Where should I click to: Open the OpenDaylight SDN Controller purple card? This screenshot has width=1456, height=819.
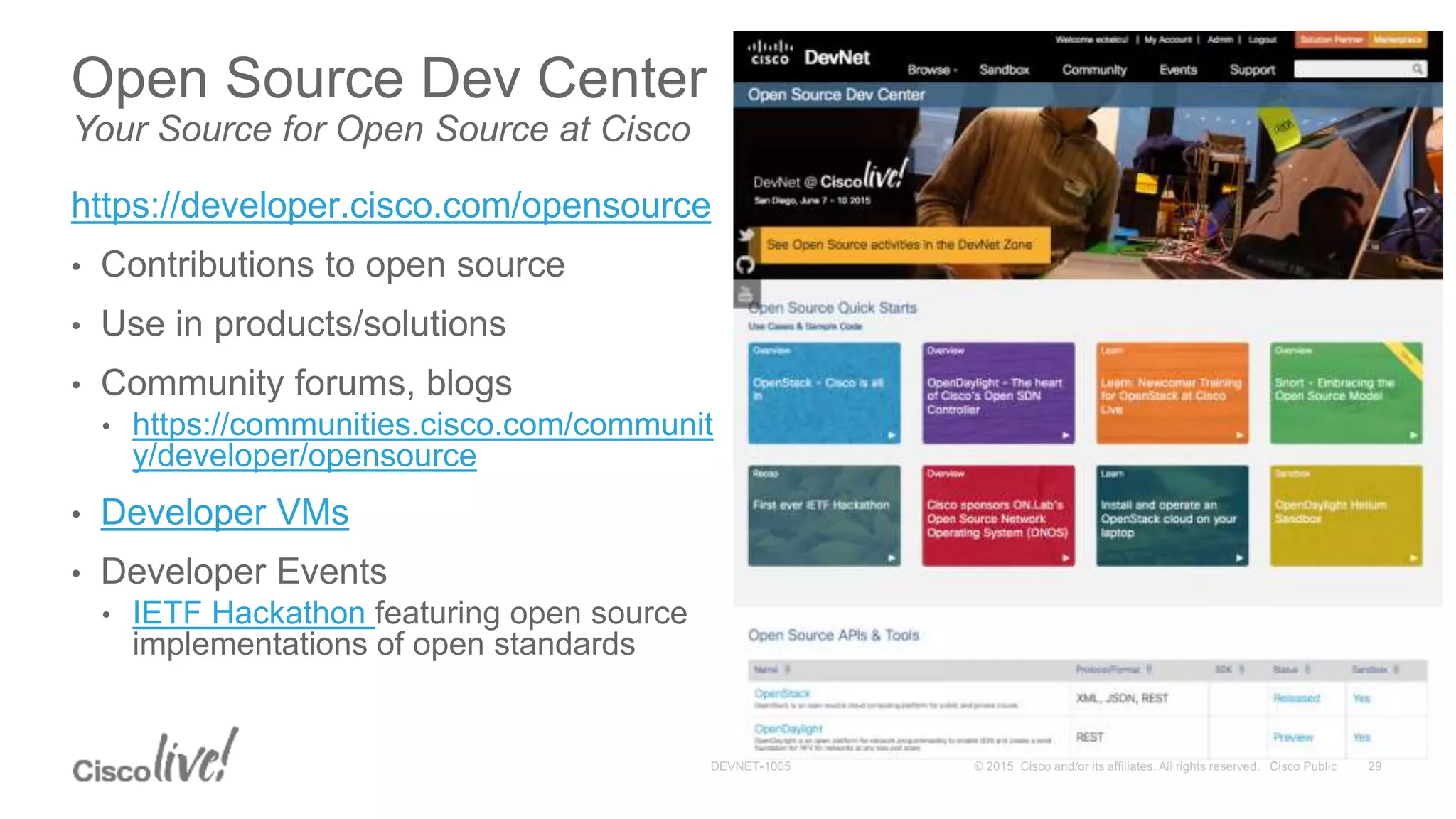click(998, 393)
